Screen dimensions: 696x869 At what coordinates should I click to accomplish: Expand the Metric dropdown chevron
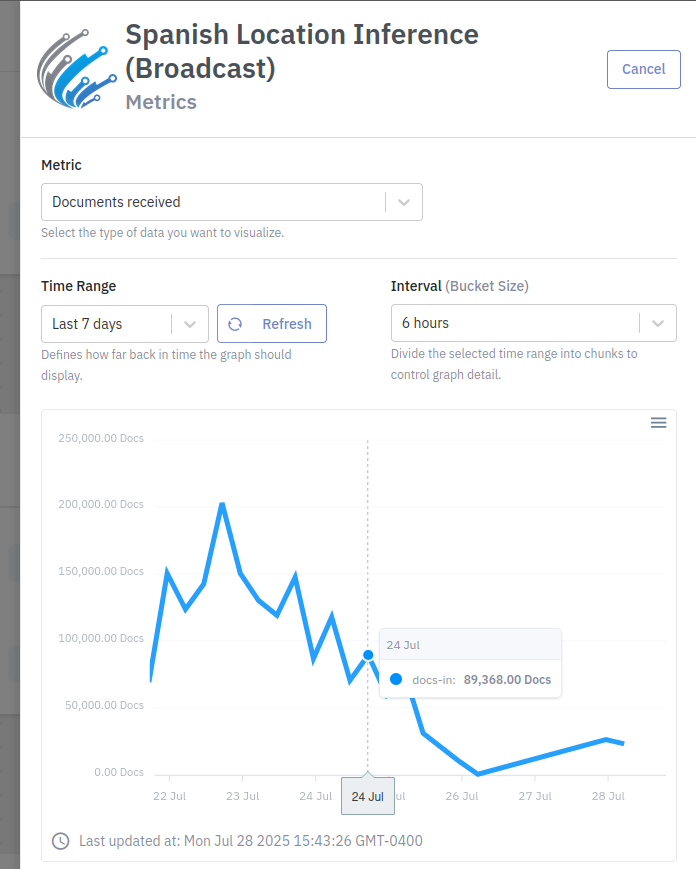tap(404, 202)
